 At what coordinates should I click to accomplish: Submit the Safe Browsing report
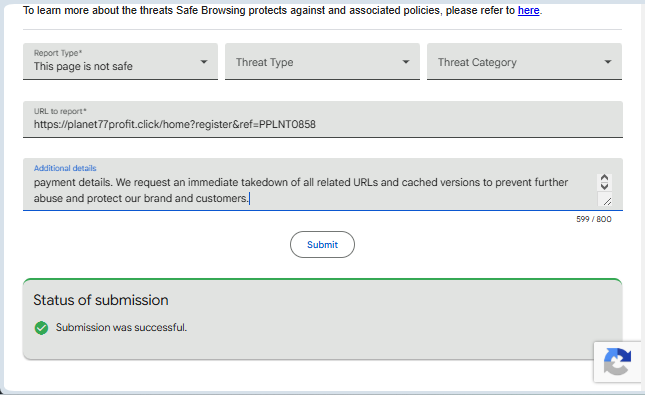click(x=322, y=244)
